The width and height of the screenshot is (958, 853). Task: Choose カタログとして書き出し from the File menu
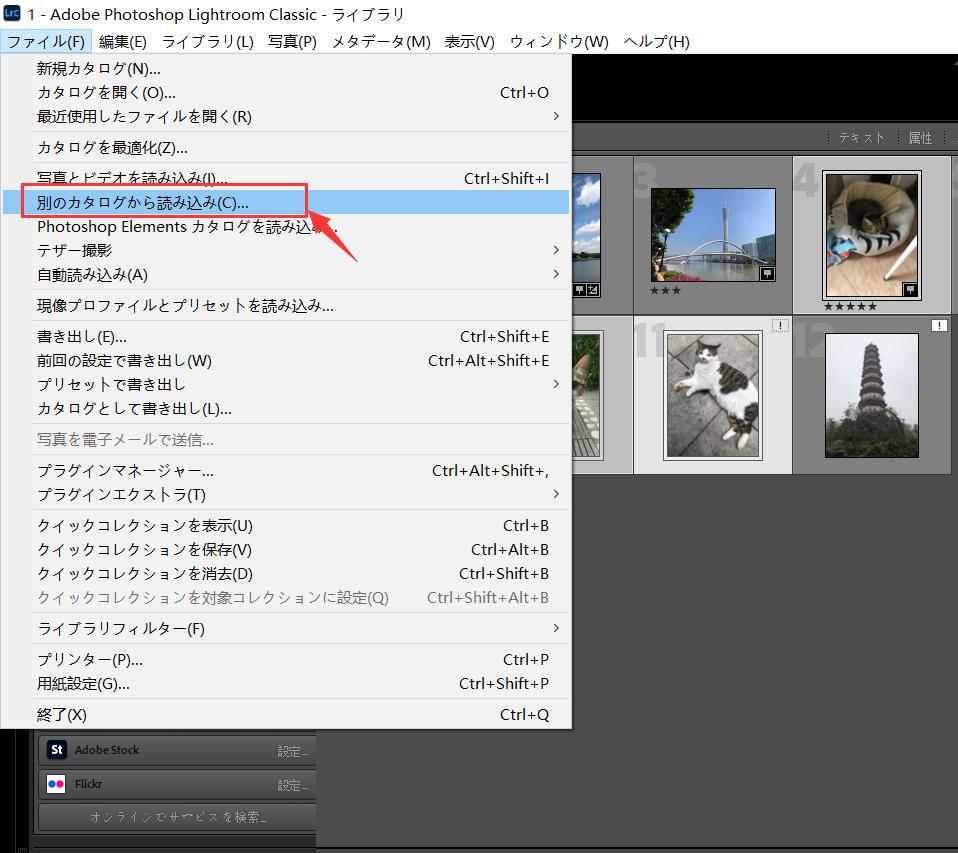(134, 409)
